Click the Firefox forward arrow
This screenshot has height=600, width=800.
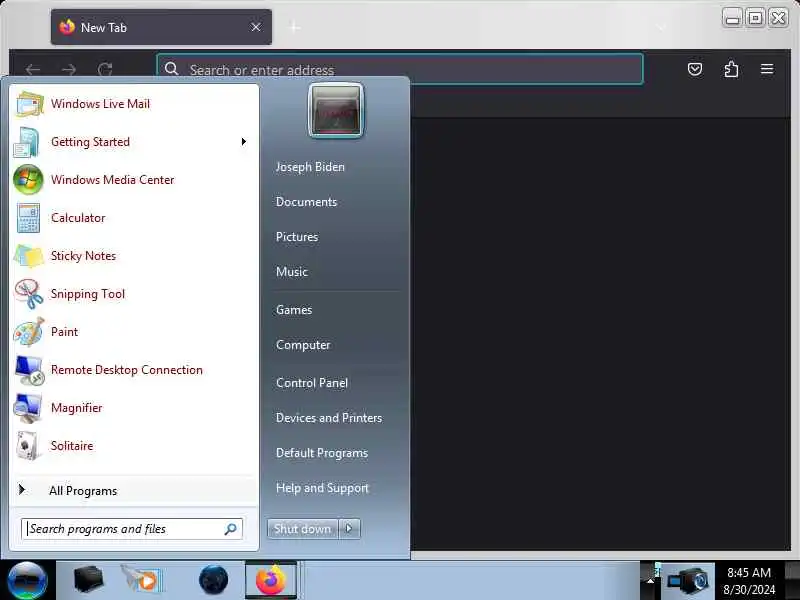coord(69,69)
